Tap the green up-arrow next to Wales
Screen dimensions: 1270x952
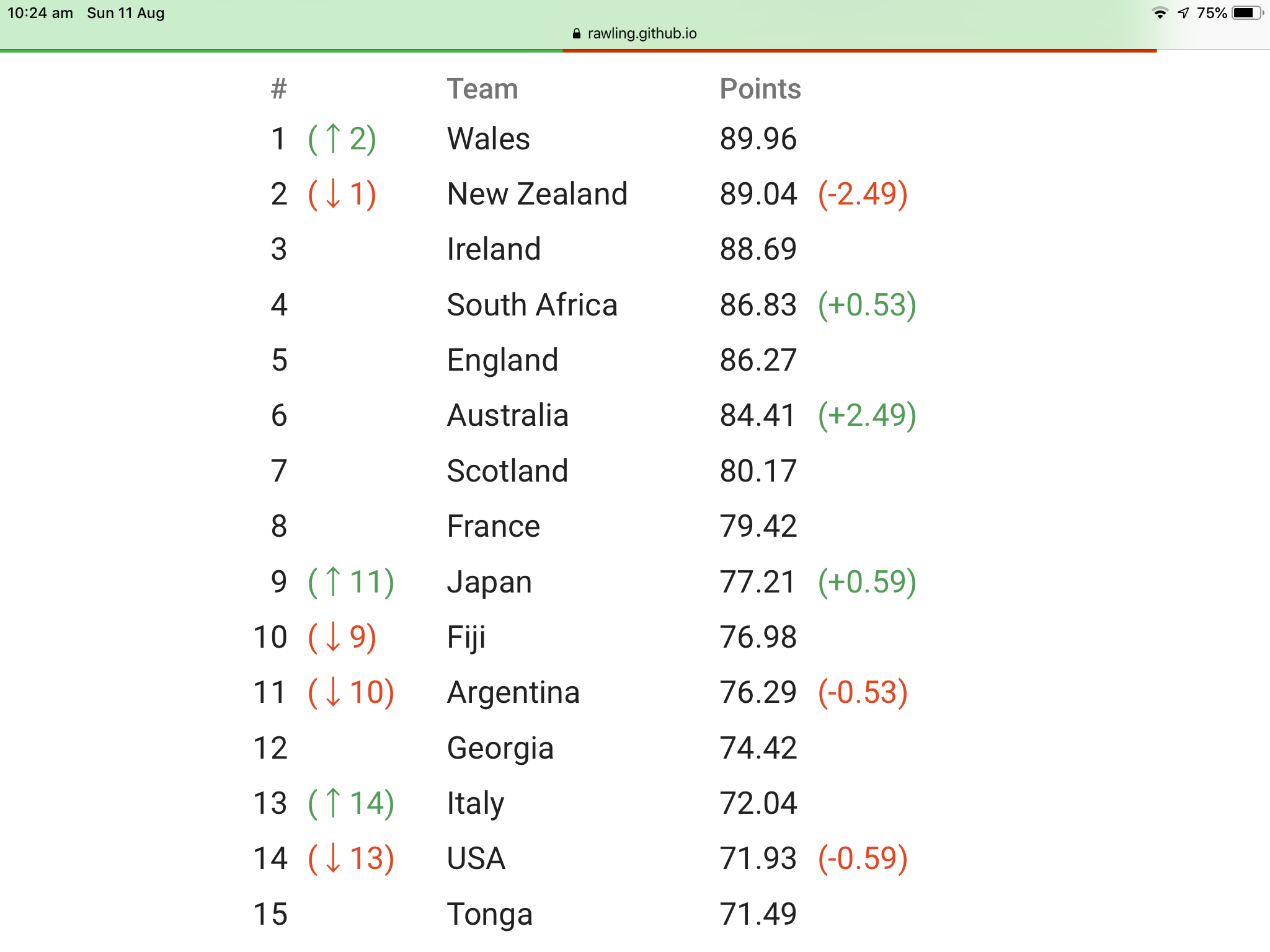tap(333, 138)
